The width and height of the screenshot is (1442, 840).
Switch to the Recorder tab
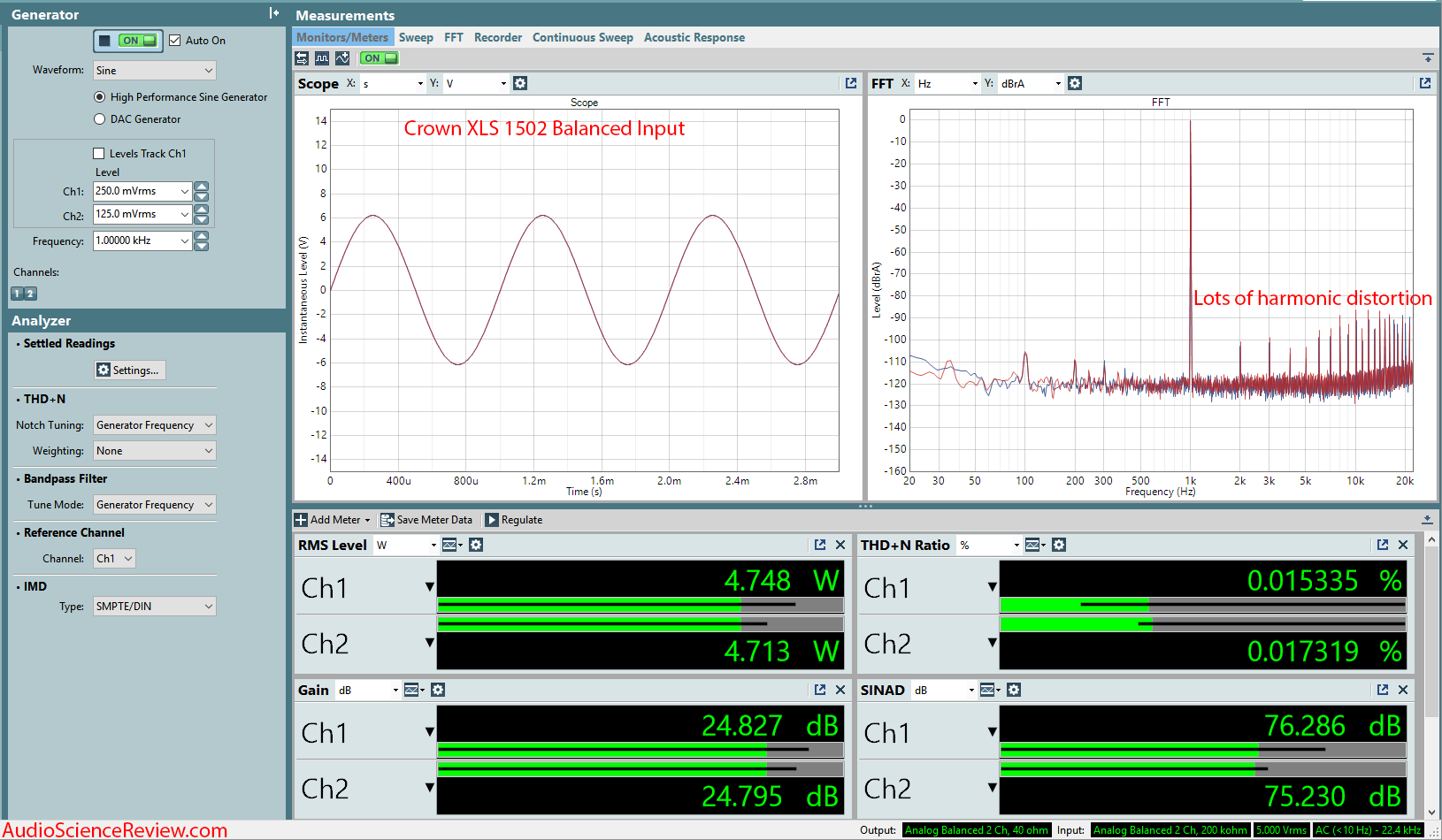tap(498, 38)
